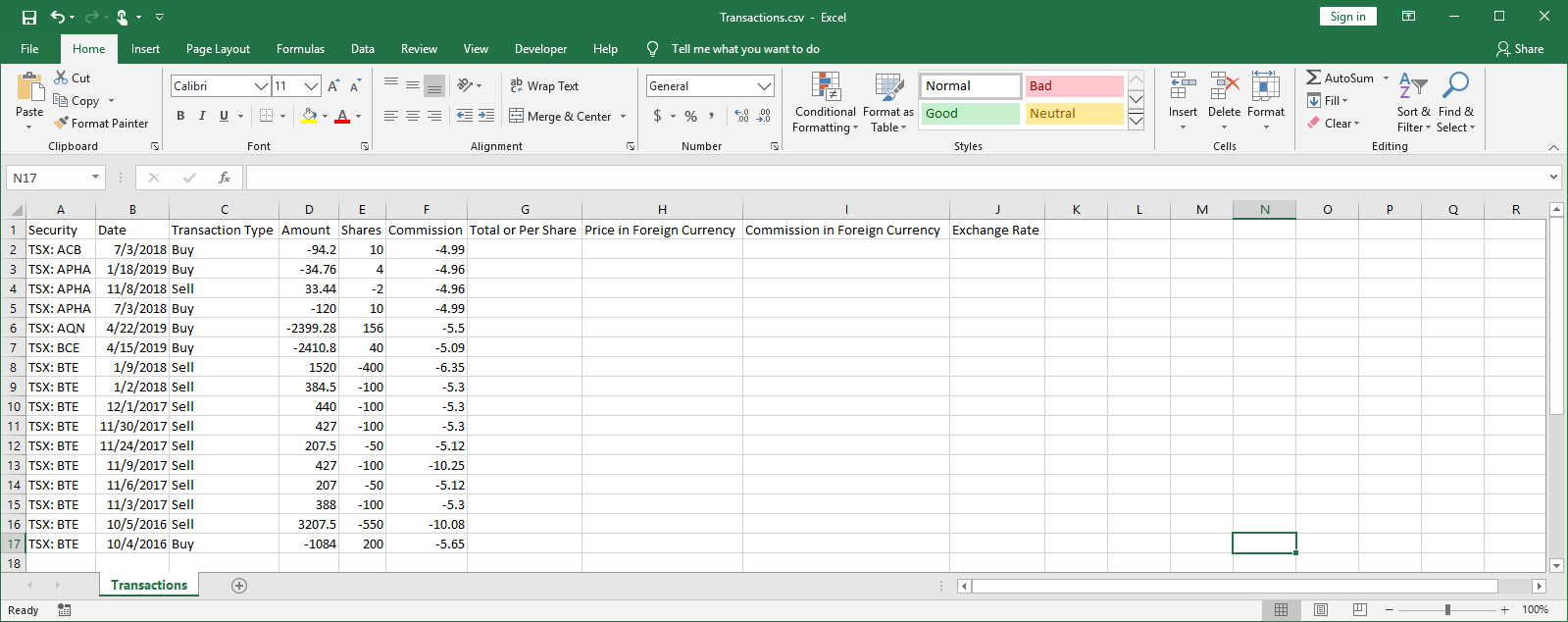
Task: Select the Transactions sheet tab
Action: (149, 585)
